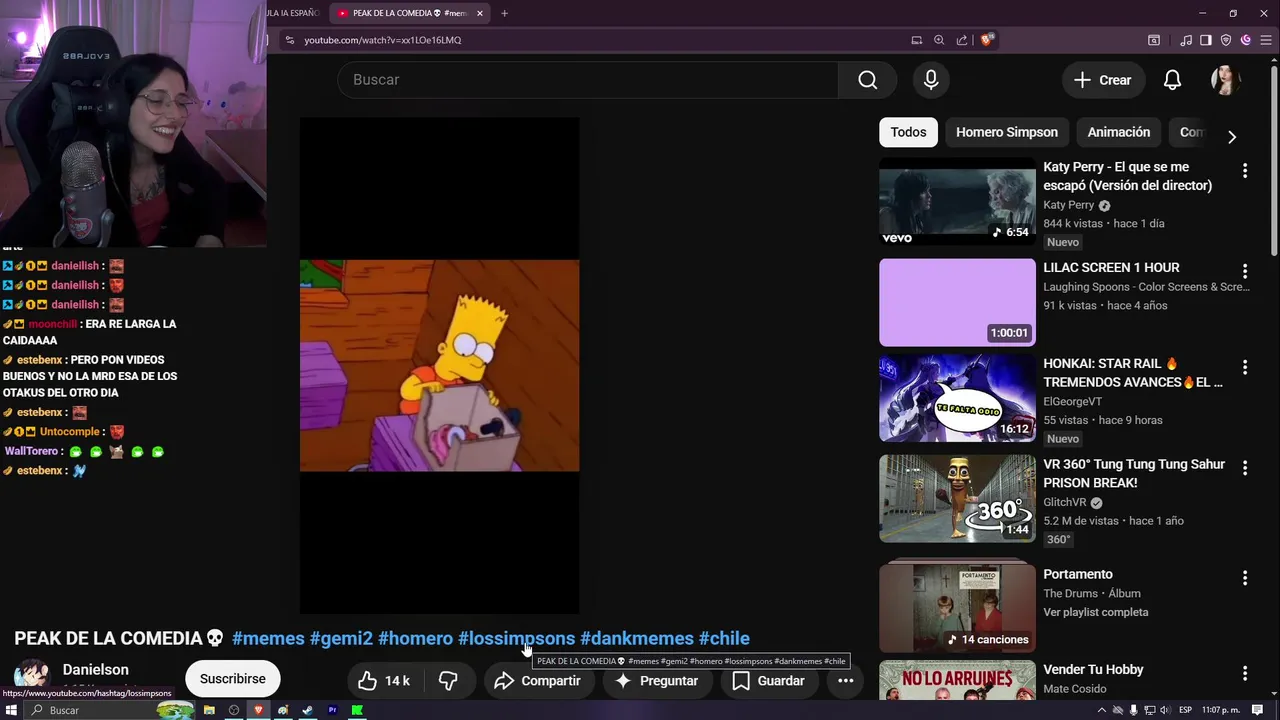Click the #chile hashtag
Screen dimensions: 1280x720
click(724, 638)
